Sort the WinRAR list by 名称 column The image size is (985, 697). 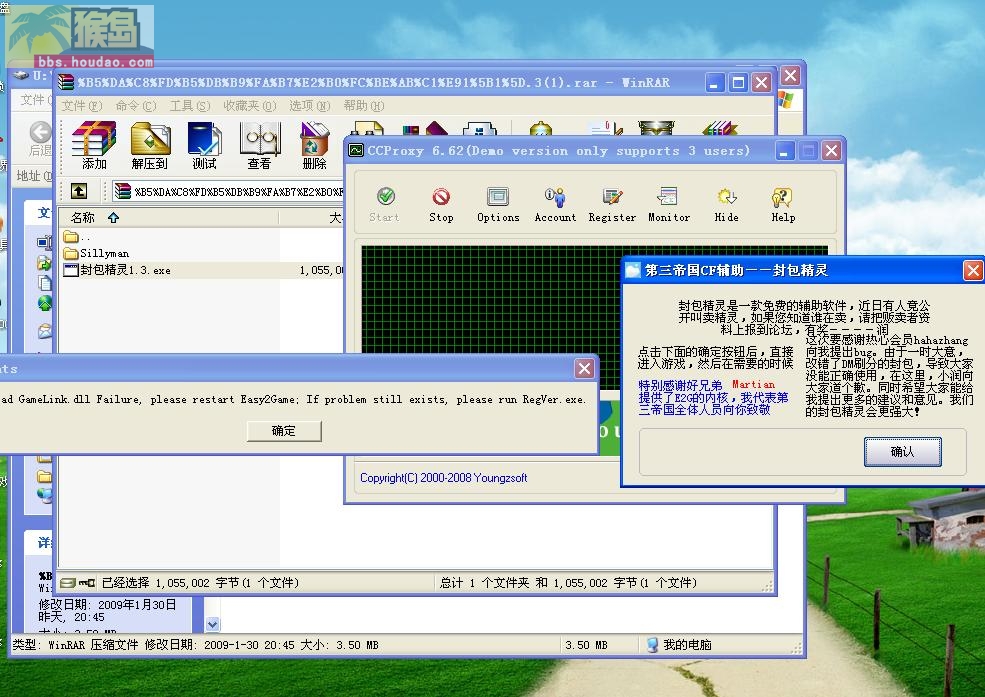point(168,218)
